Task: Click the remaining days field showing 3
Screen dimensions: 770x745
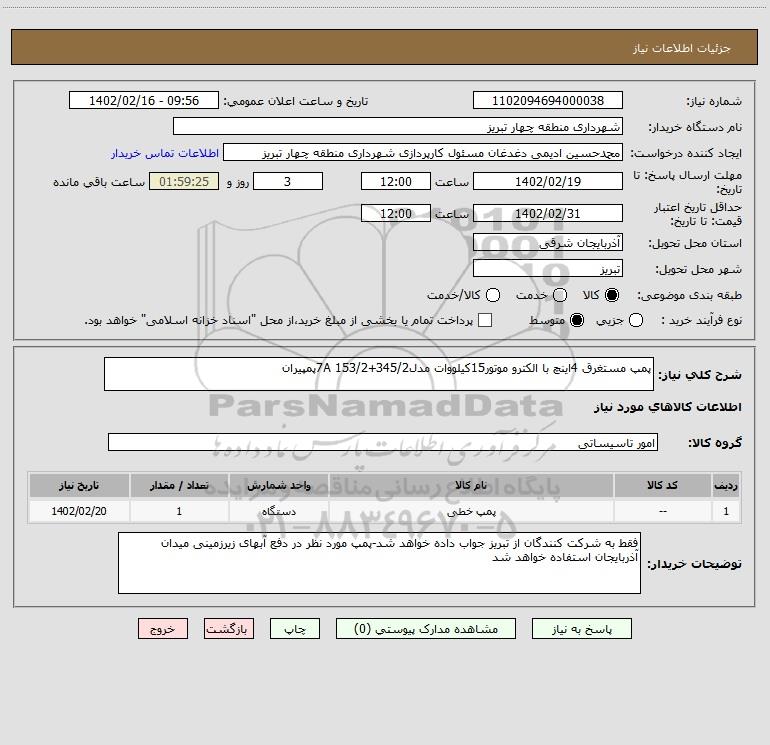Action: coord(288,181)
